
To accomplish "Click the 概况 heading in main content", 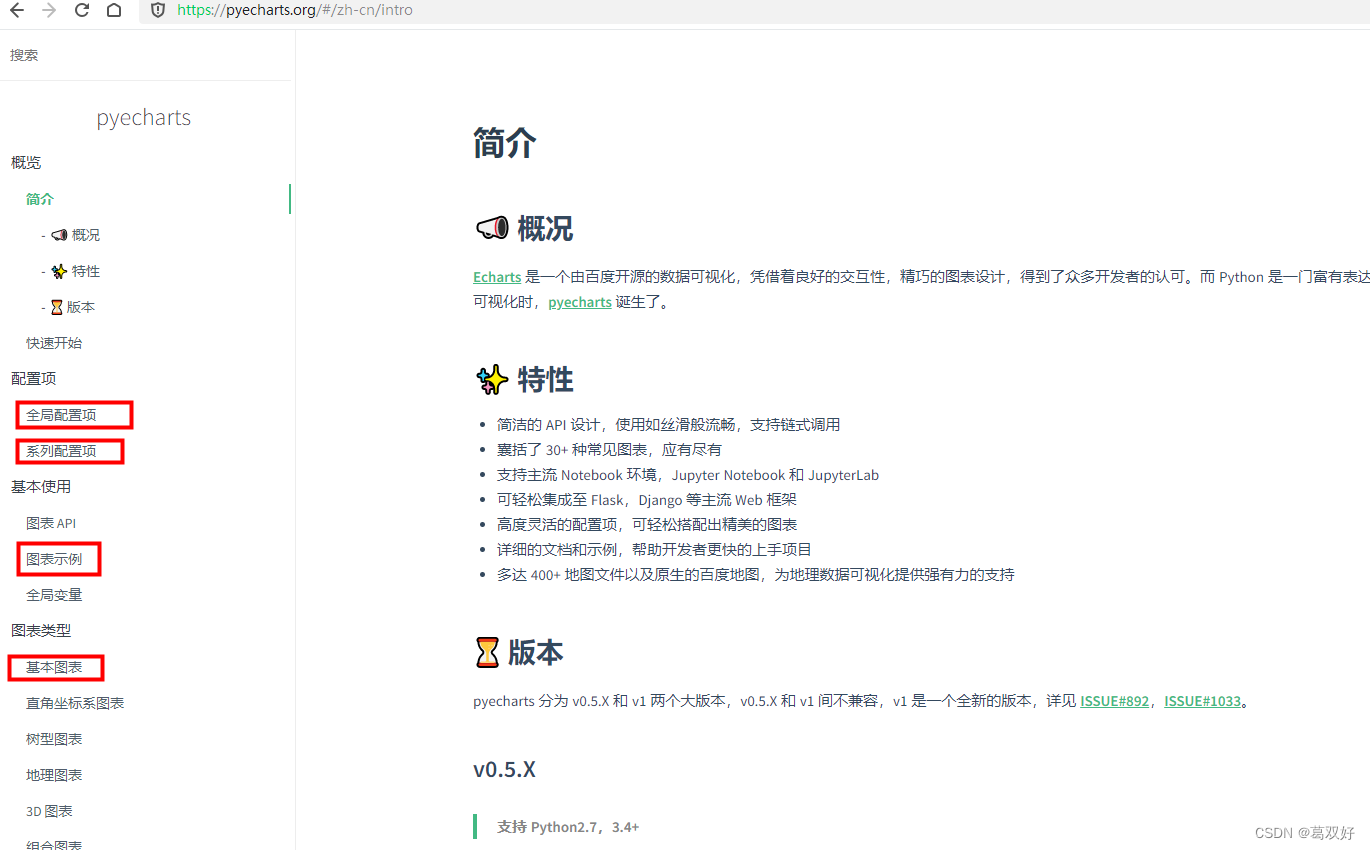I will coord(545,229).
